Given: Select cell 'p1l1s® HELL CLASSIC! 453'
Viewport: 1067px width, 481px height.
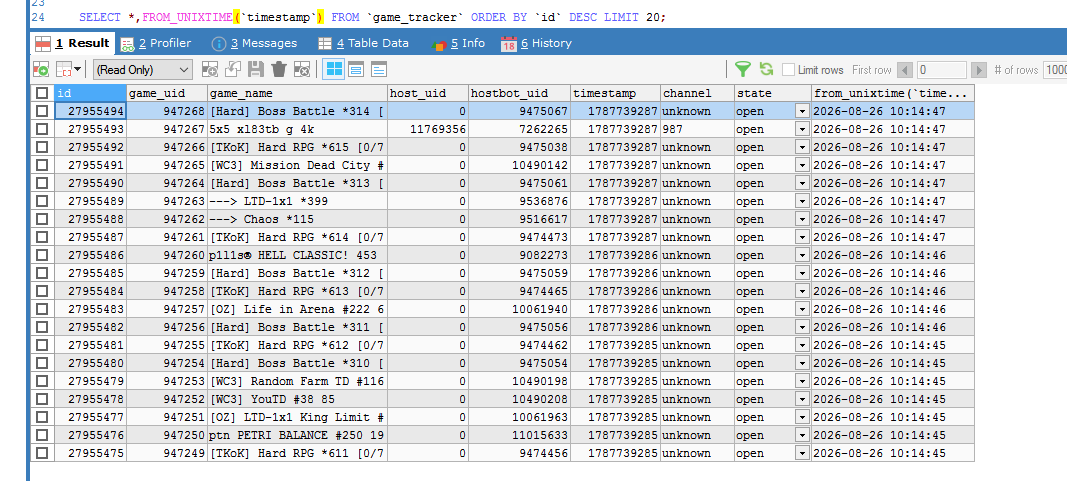Looking at the screenshot, I should pyautogui.click(x=297, y=255).
